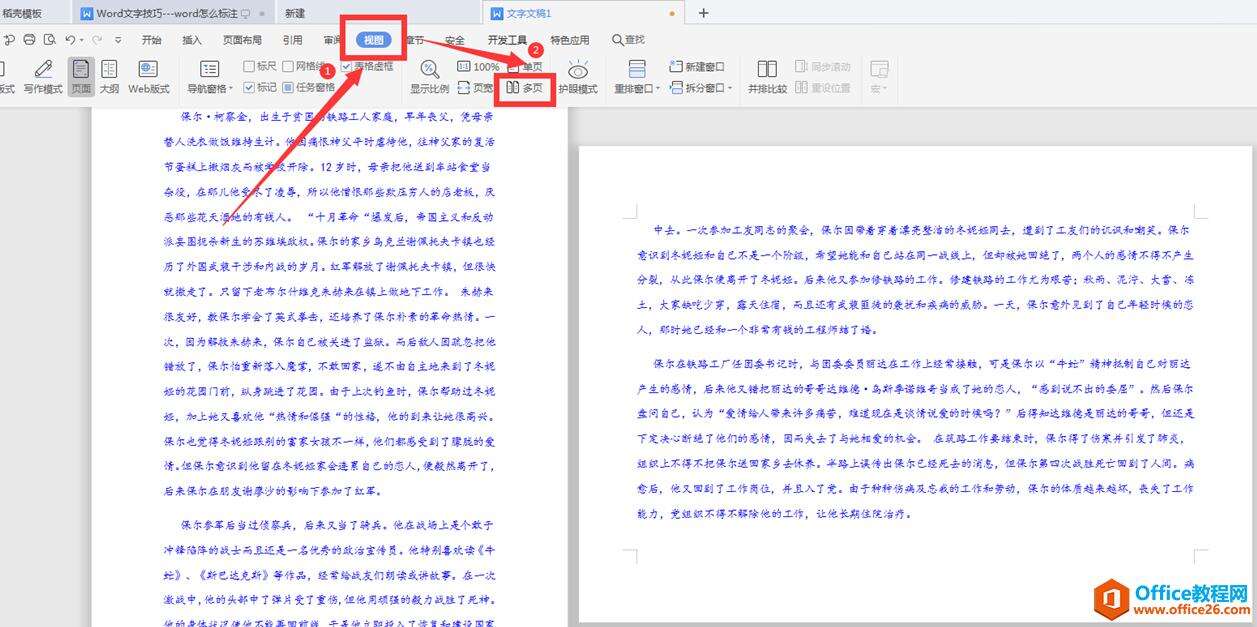Uncheck 表格虚框 table gridline display
This screenshot has width=1257, height=627.
coord(347,66)
